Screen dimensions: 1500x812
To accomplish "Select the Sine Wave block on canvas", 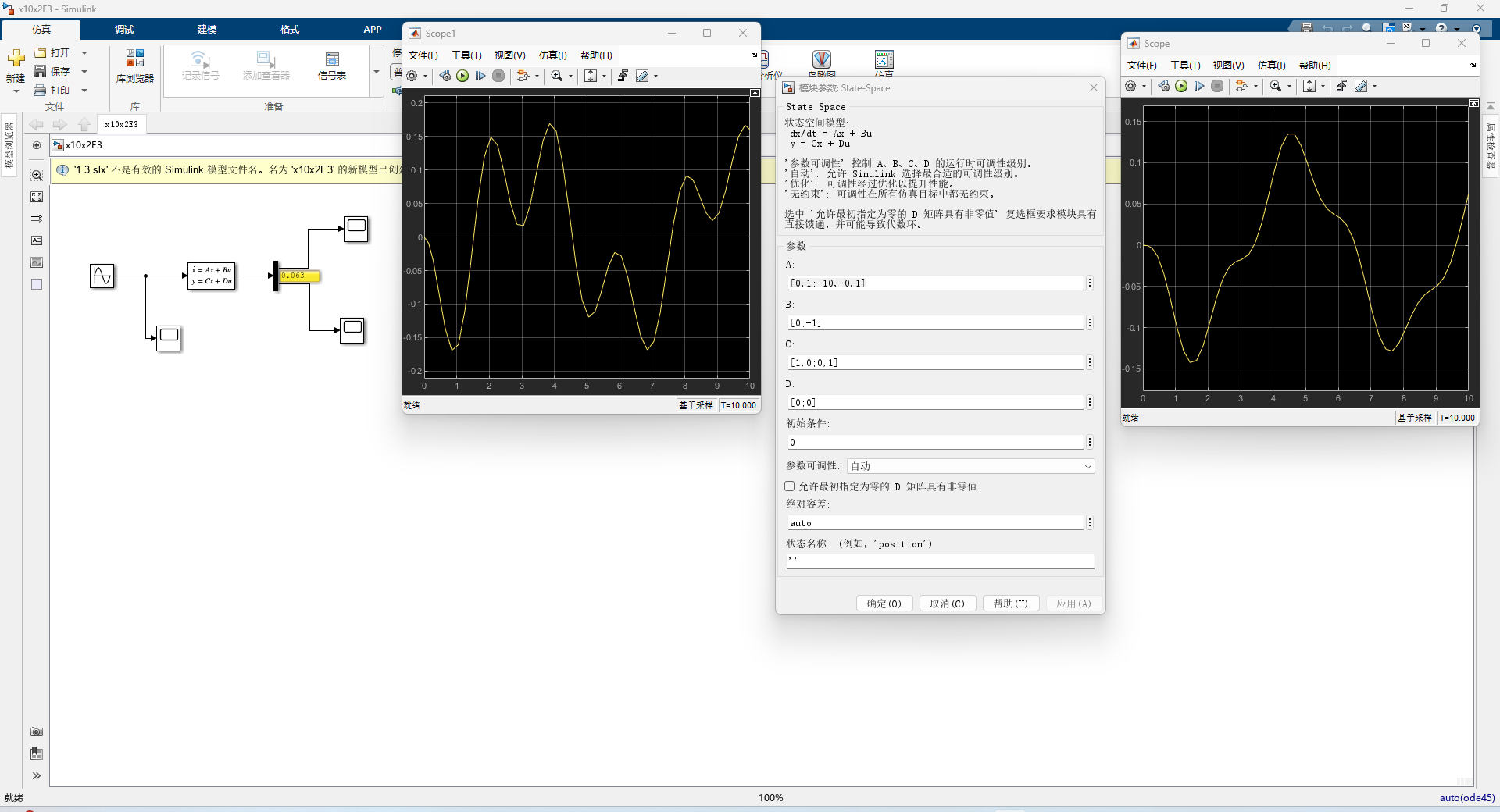I will (102, 276).
